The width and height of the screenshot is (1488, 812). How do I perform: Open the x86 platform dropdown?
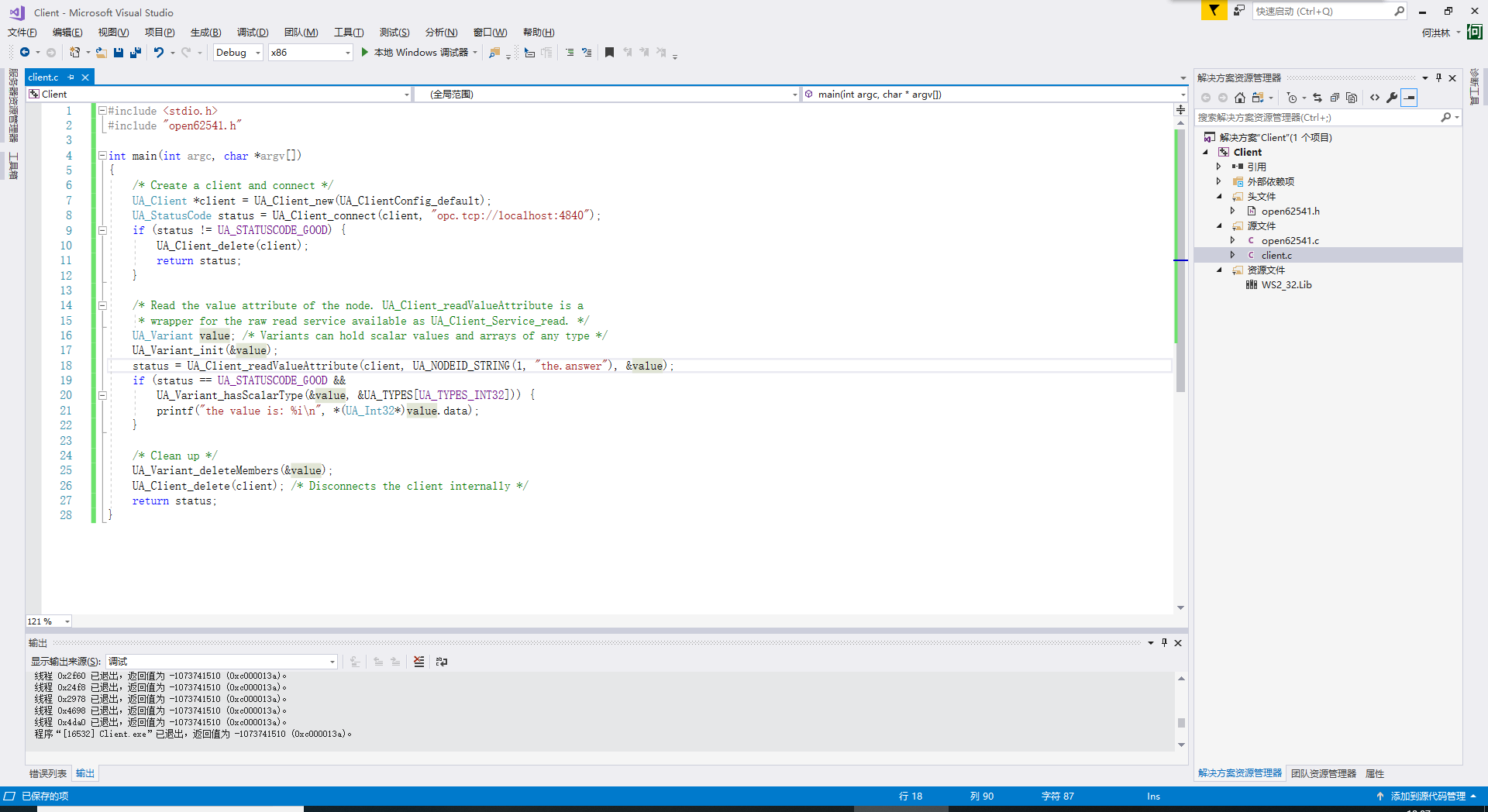click(310, 52)
